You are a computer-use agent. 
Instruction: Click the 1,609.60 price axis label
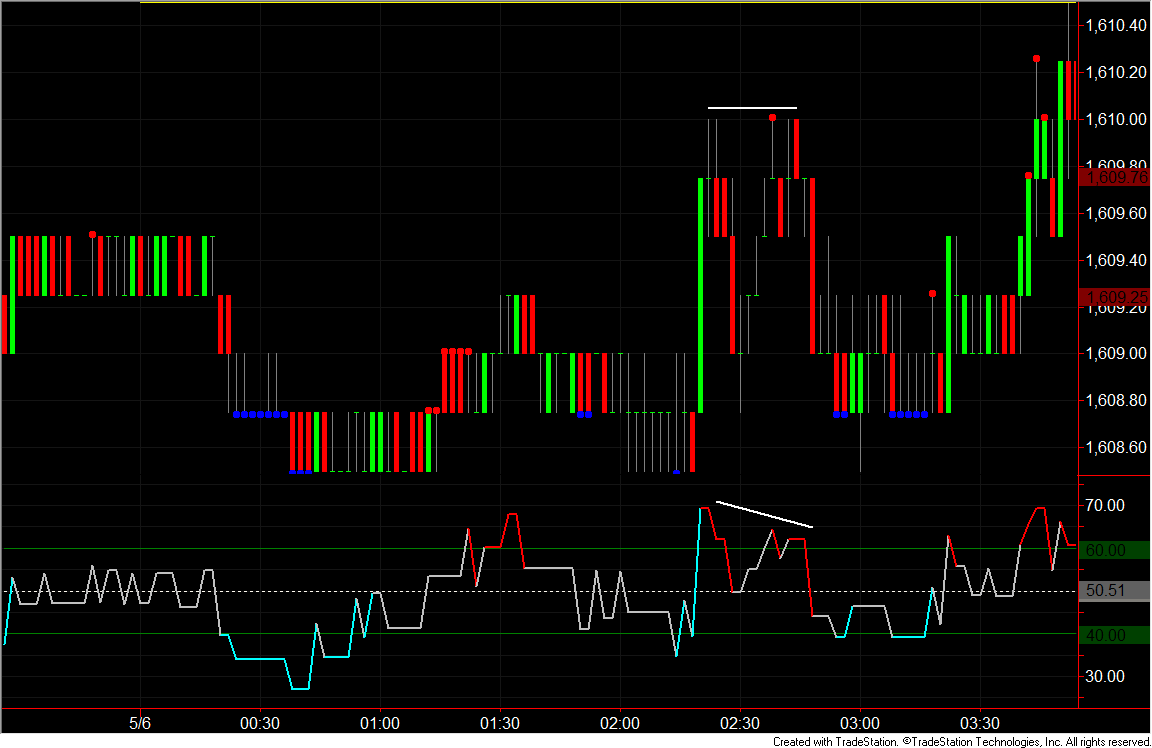[x=1116, y=213]
